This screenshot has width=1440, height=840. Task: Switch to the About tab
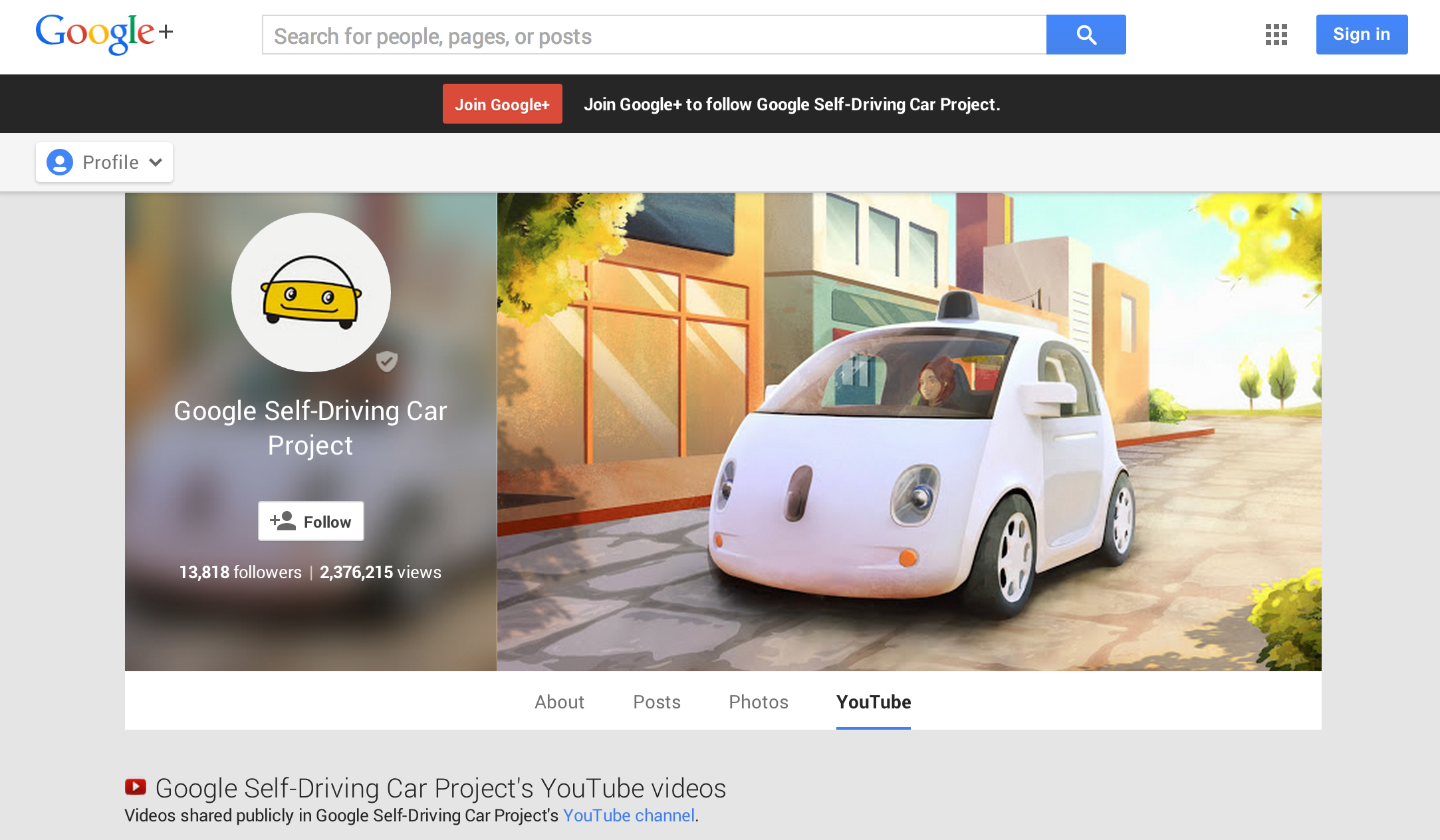[559, 702]
